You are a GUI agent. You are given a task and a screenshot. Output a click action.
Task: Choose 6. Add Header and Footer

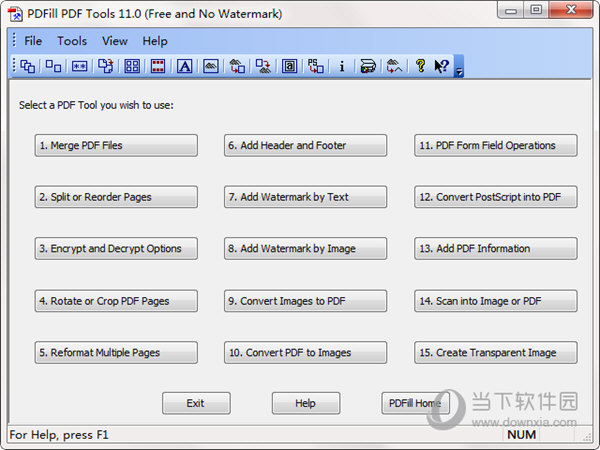[x=305, y=145]
